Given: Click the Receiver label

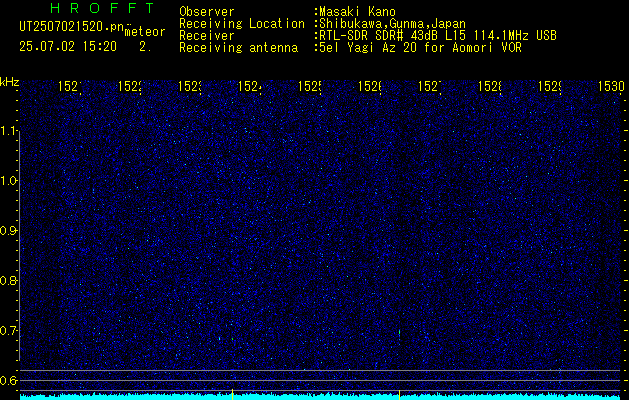Looking at the screenshot, I should pos(207,36).
